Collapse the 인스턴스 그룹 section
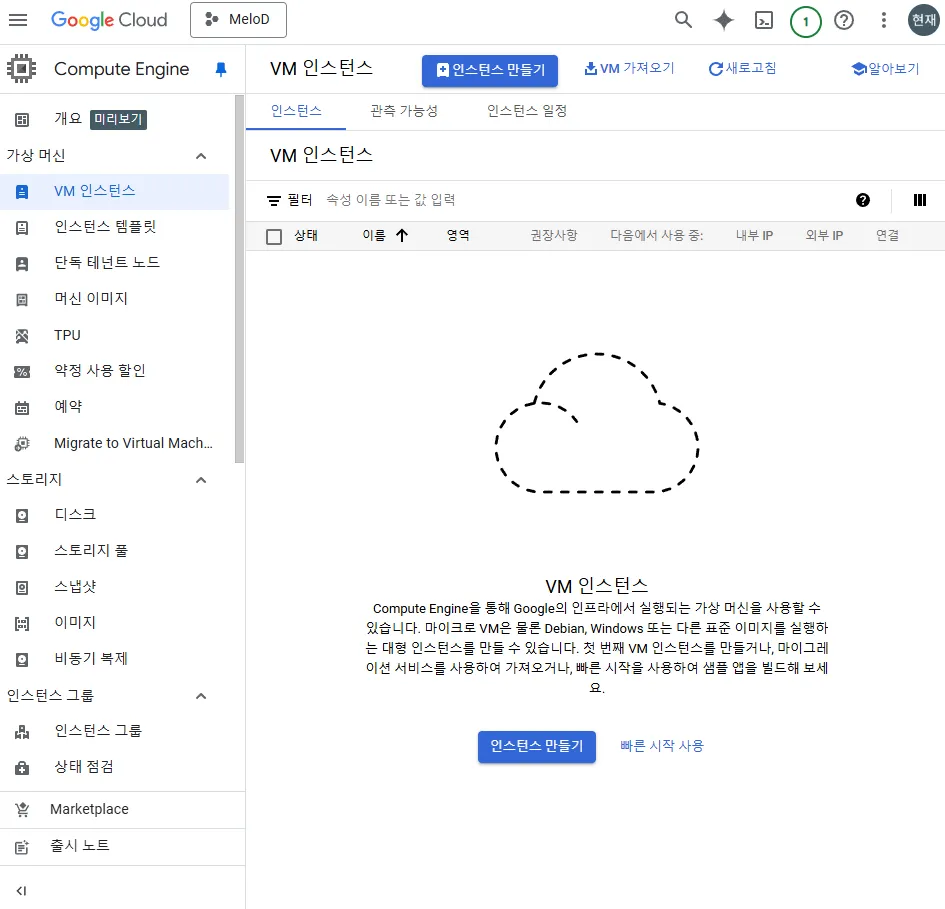The height and width of the screenshot is (909, 945). (x=201, y=696)
